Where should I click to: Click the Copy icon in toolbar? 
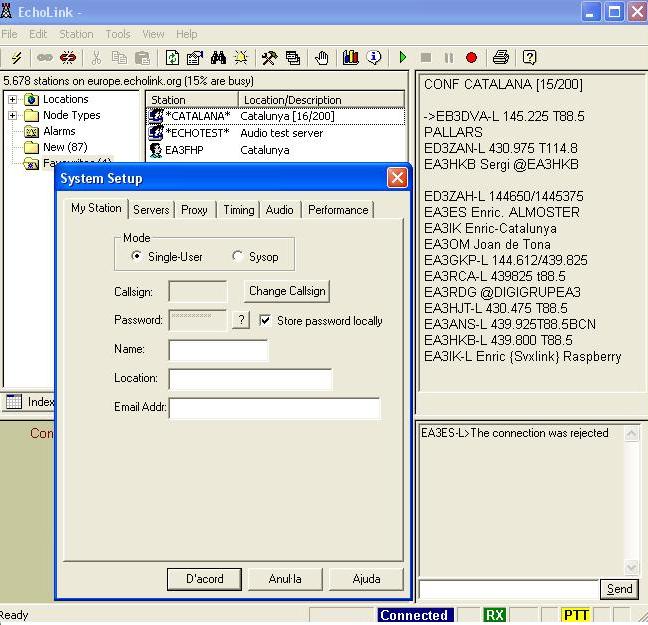119,57
